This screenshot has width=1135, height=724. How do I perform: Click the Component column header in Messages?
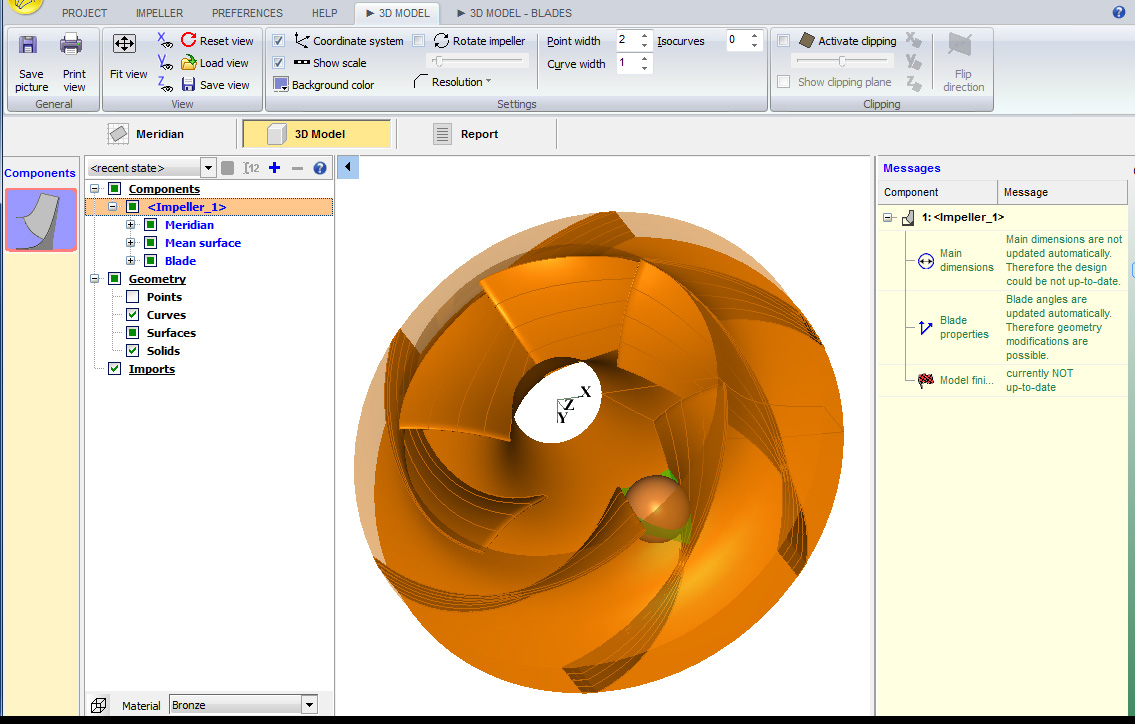tap(937, 192)
